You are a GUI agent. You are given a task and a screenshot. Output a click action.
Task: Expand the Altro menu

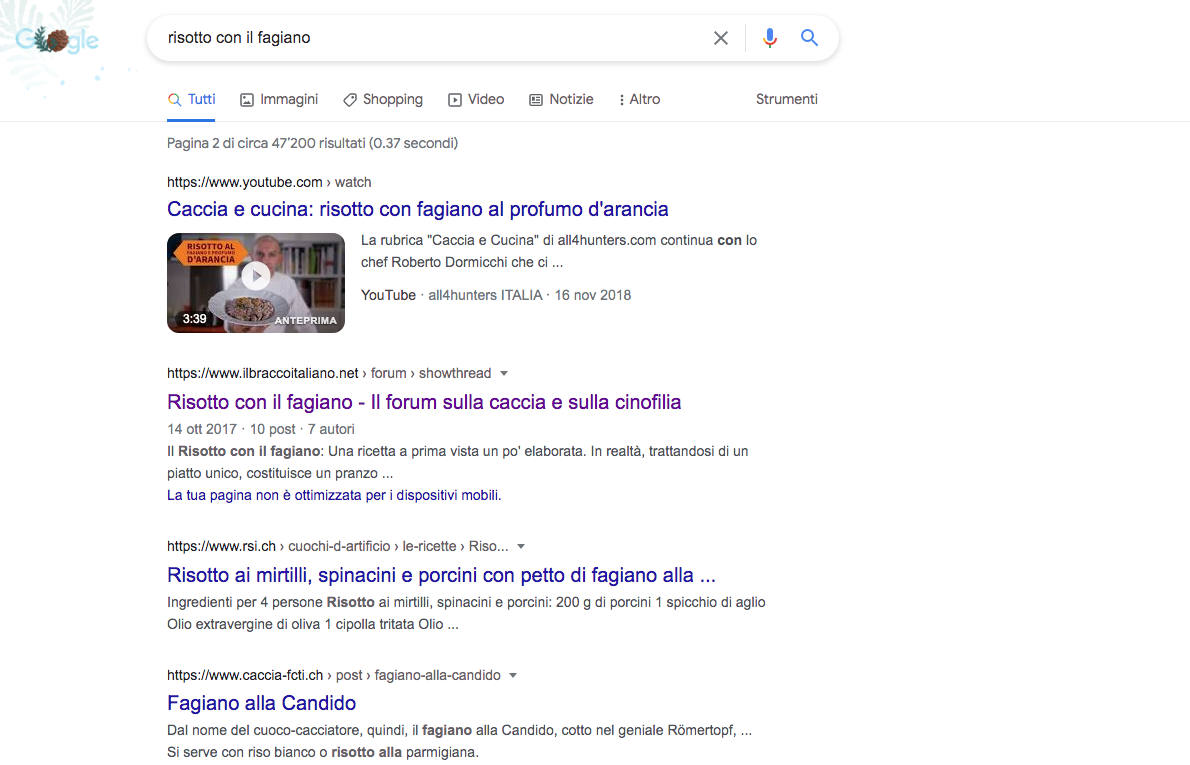pyautogui.click(x=640, y=99)
